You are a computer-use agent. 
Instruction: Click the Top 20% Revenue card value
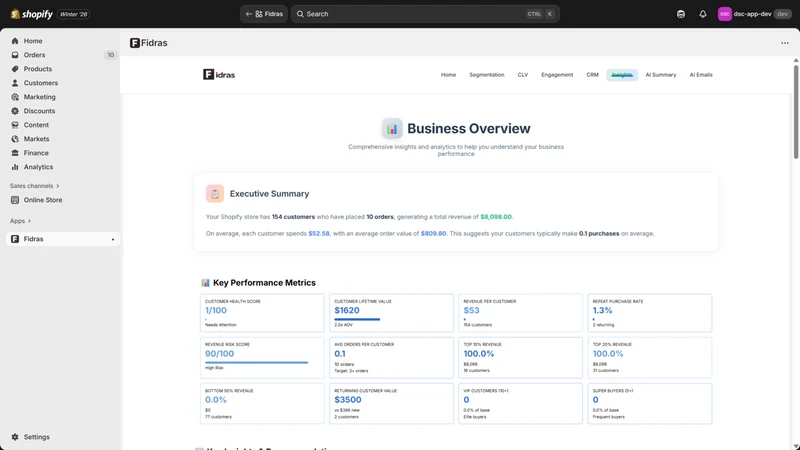(608, 354)
